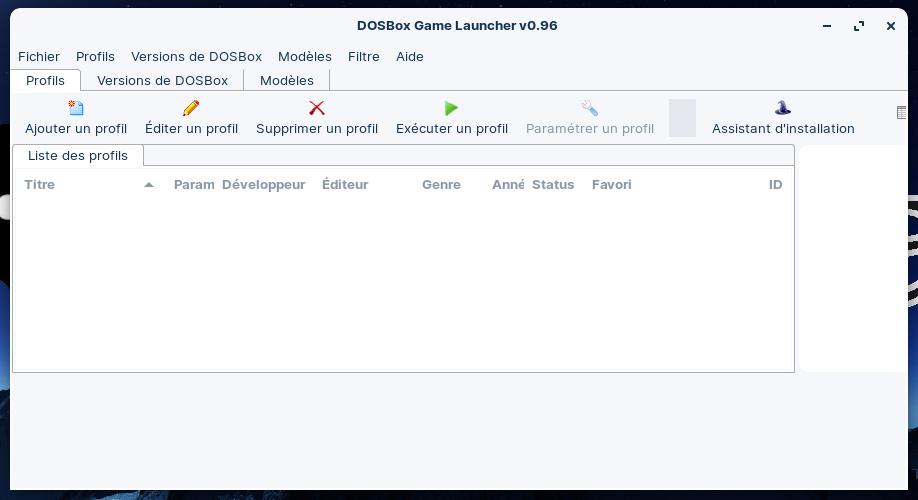Open the Versions de DOSBox menu
The height and width of the screenshot is (500, 918).
pyautogui.click(x=196, y=57)
